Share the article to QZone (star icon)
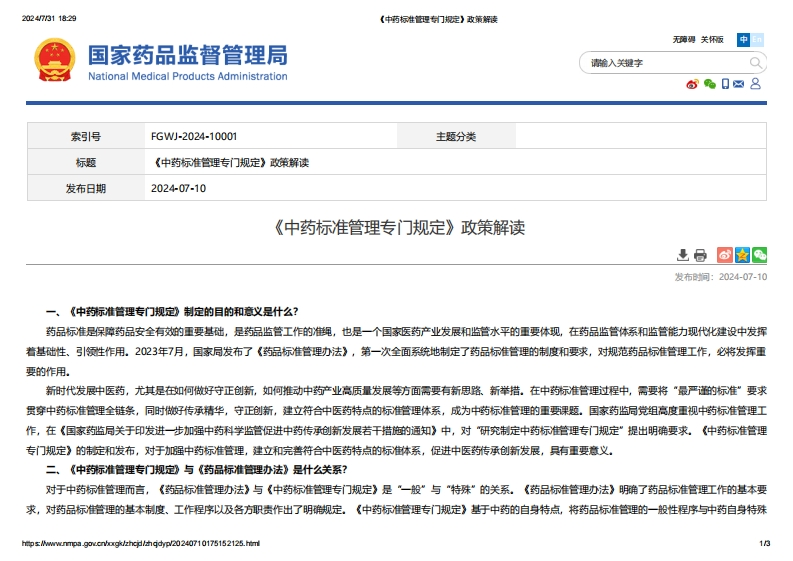This screenshot has width=793, height=561. click(x=742, y=255)
